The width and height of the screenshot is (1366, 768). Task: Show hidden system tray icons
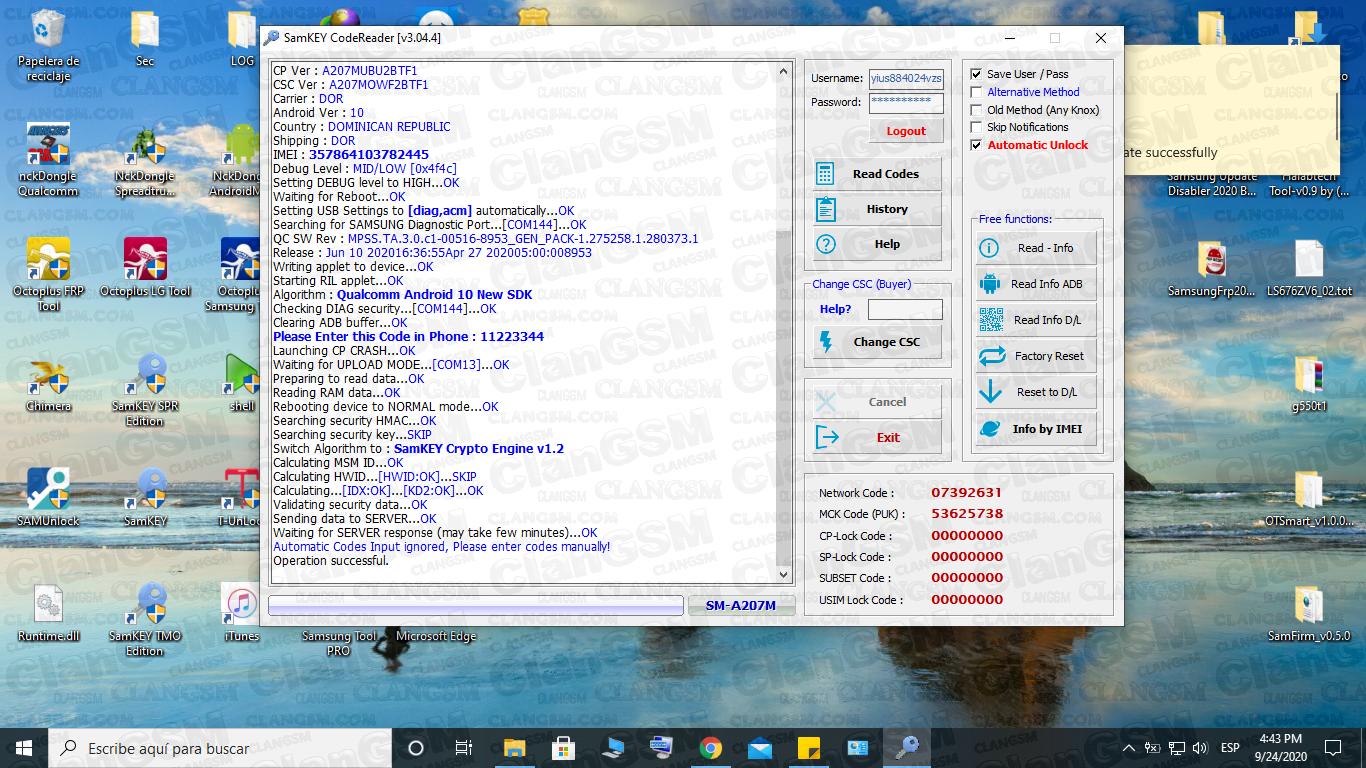coord(1129,748)
